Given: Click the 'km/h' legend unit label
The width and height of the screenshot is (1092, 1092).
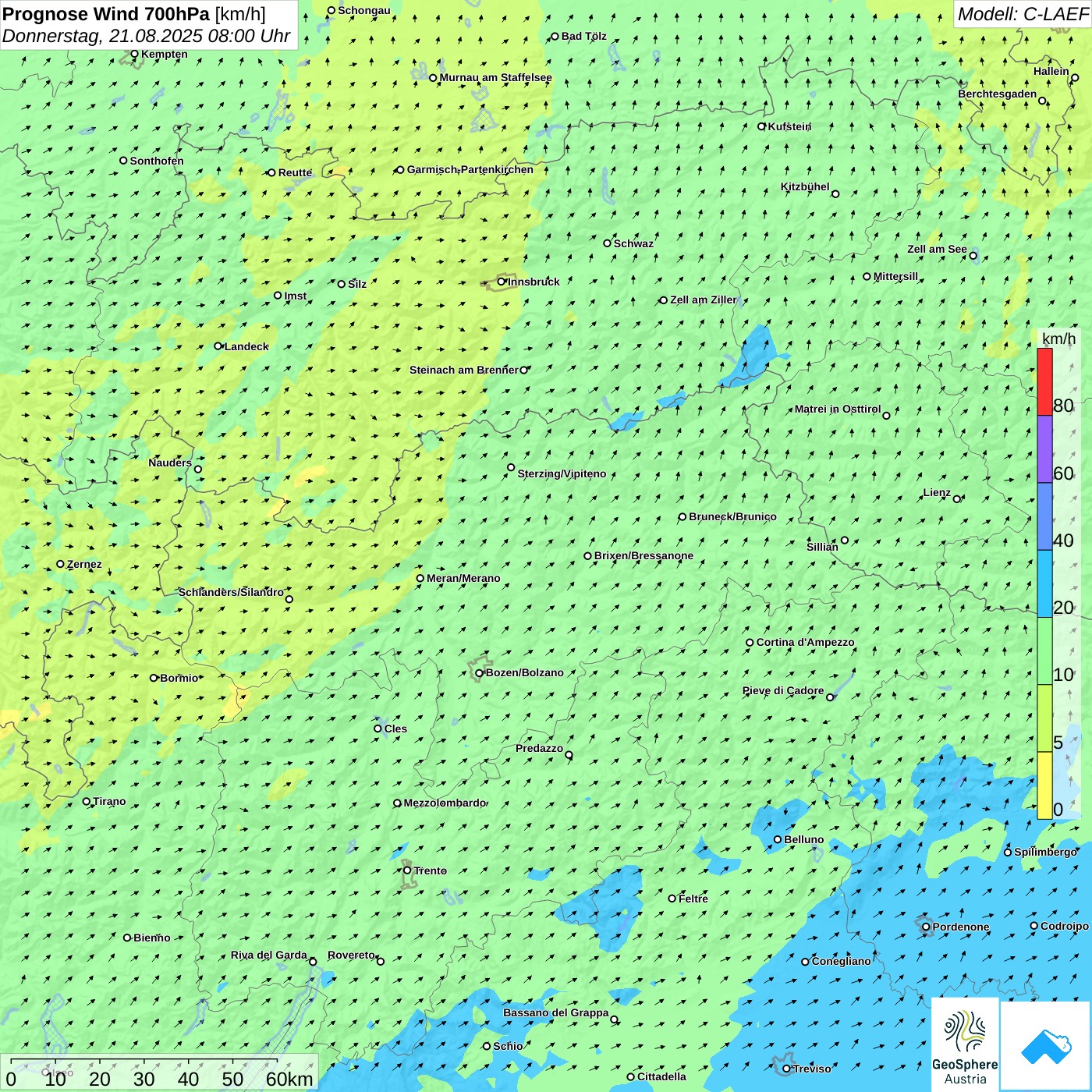Looking at the screenshot, I should [1058, 339].
